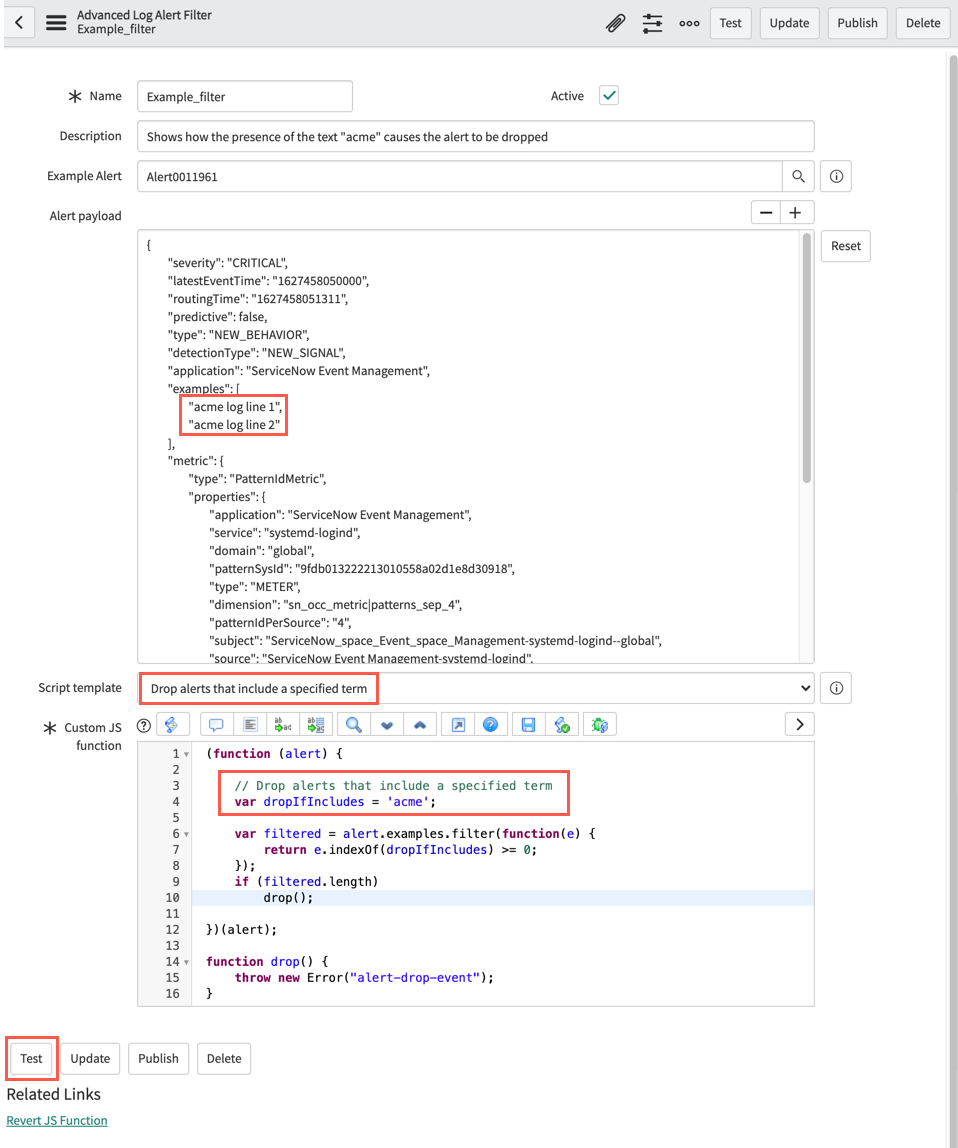958x1148 pixels.
Task: Click the bottom Delete button
Action: tap(224, 1059)
